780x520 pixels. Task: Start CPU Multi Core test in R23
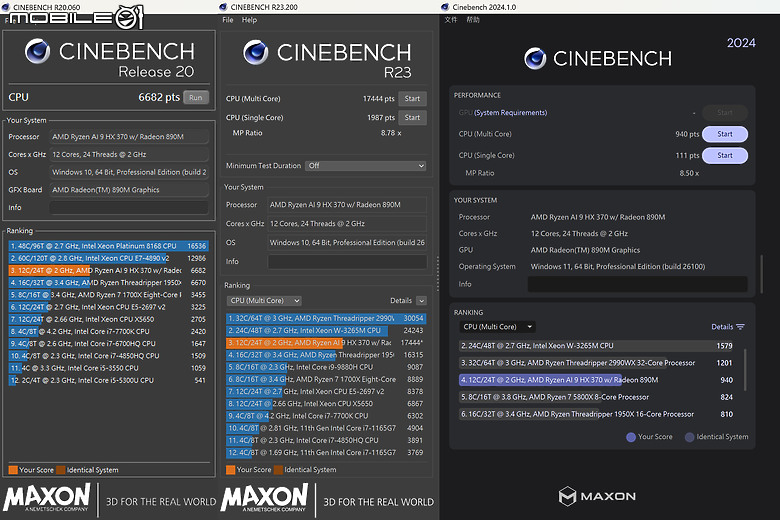tap(412, 99)
